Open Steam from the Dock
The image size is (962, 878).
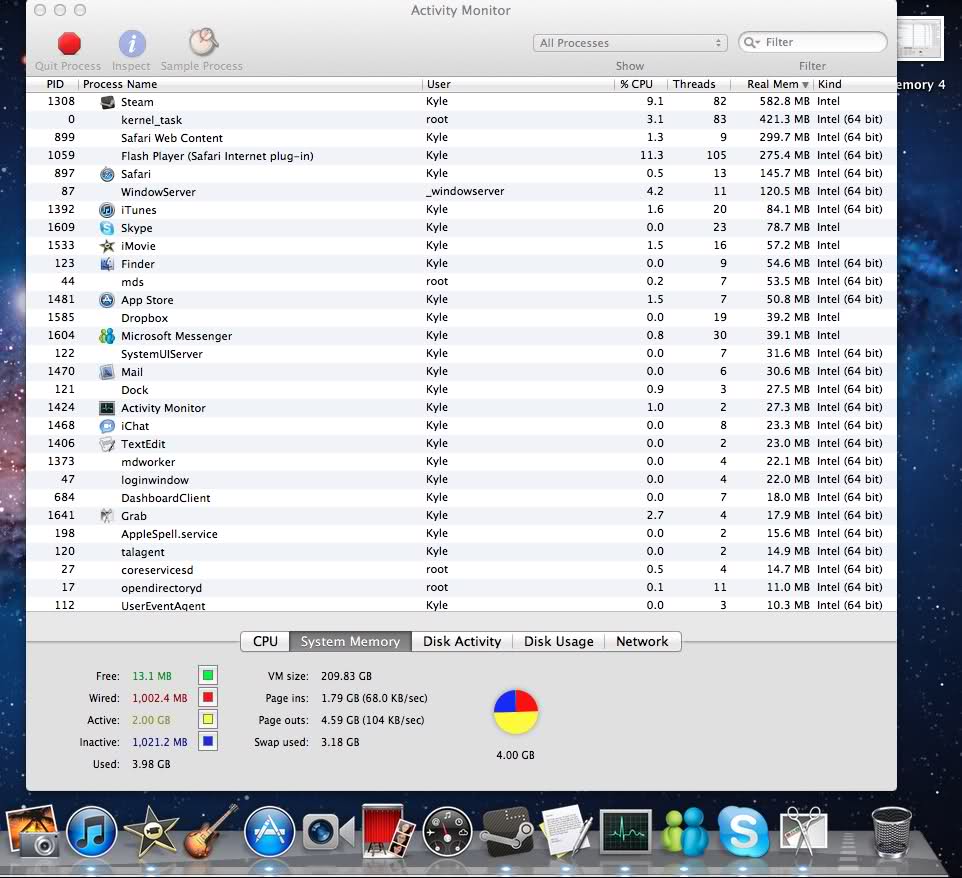coord(507,832)
